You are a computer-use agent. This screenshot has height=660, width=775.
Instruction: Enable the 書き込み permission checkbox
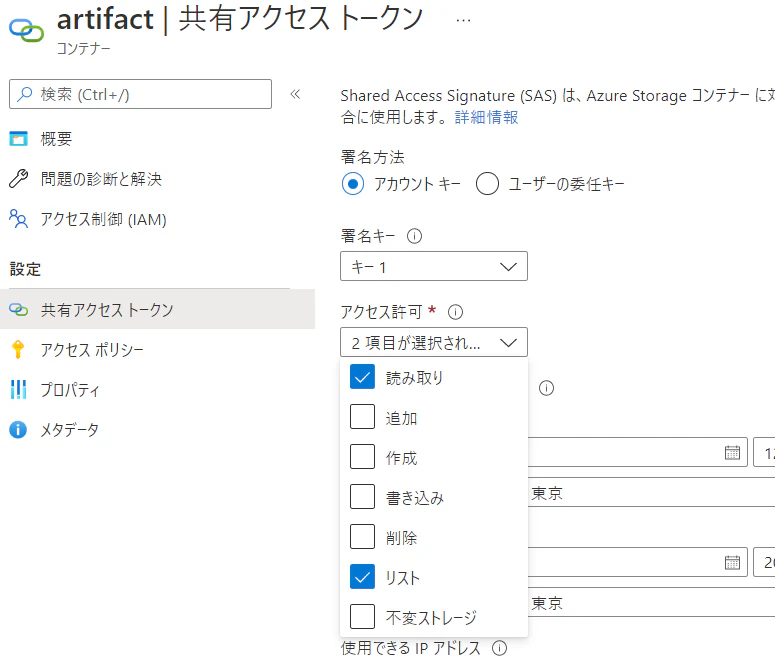(362, 496)
